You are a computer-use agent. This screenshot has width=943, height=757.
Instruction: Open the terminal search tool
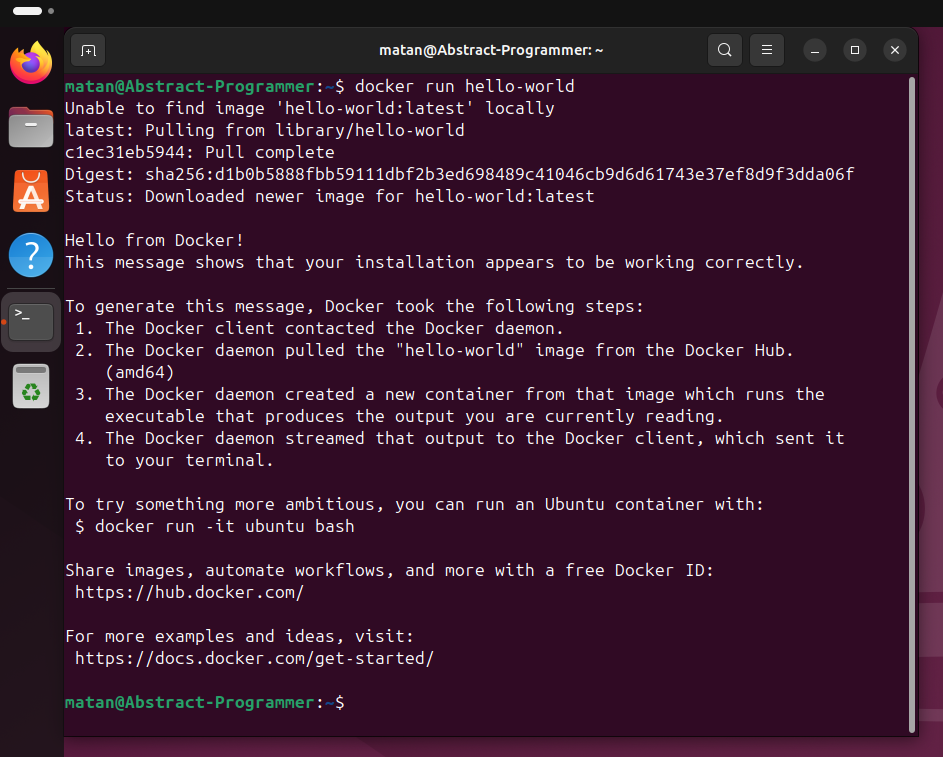(x=725, y=50)
